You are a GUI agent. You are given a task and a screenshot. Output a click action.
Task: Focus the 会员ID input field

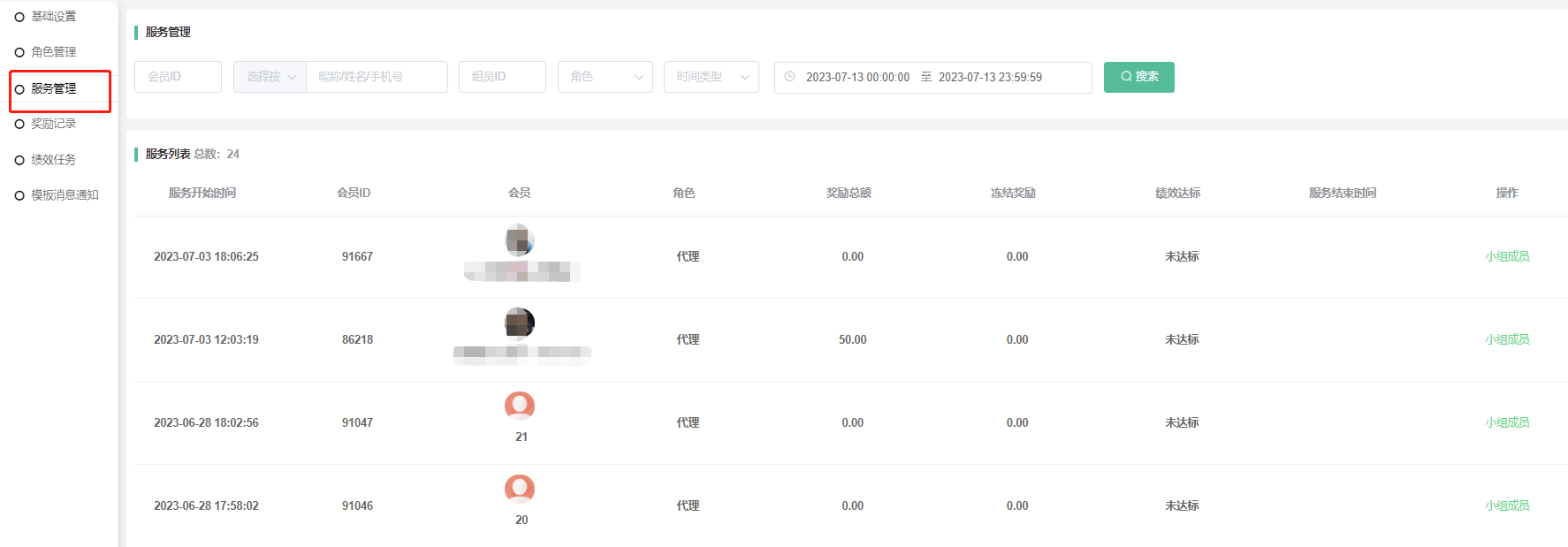coord(178,77)
